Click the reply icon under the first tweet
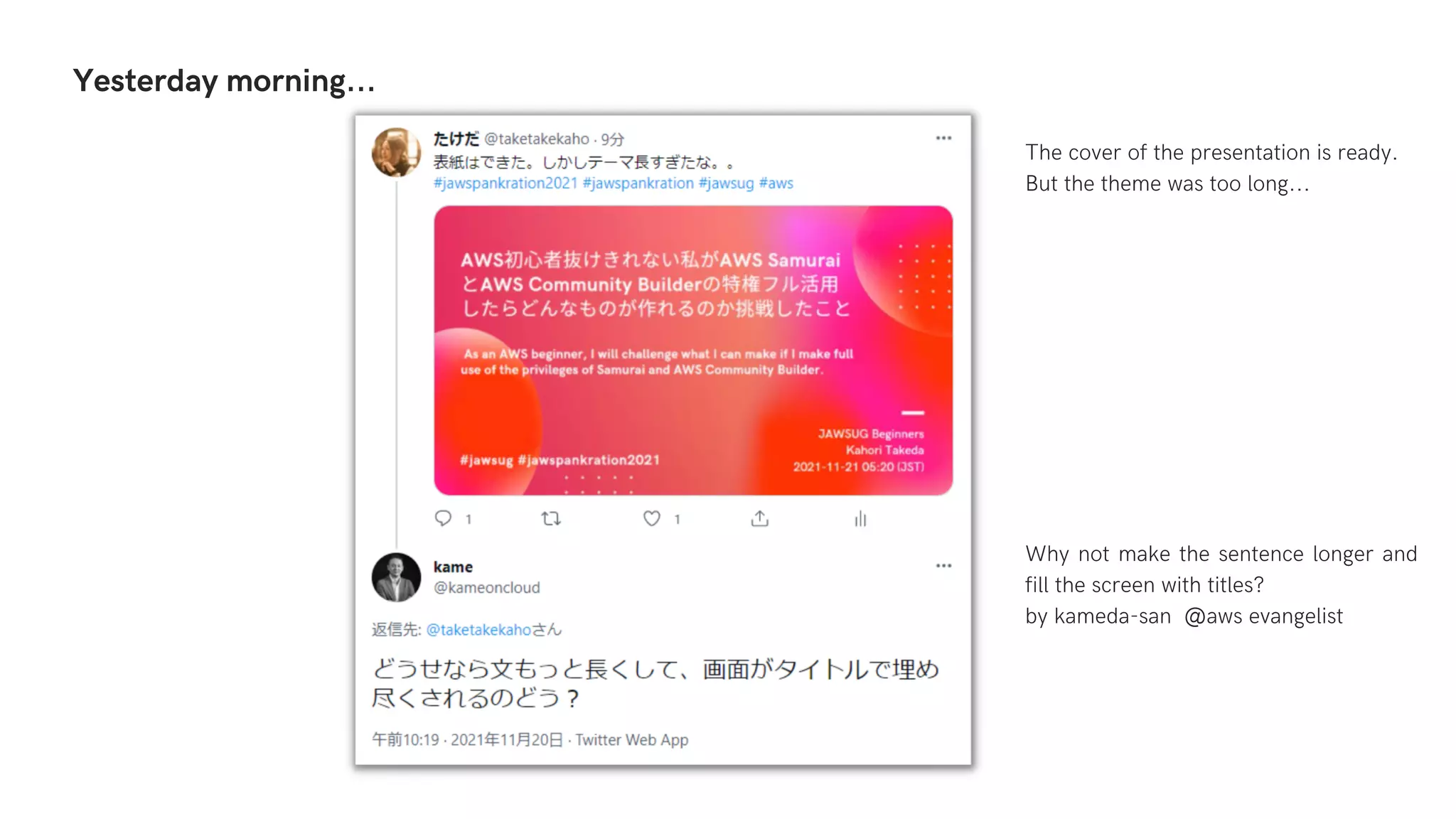Image resolution: width=1456 pixels, height=819 pixels. point(443,518)
